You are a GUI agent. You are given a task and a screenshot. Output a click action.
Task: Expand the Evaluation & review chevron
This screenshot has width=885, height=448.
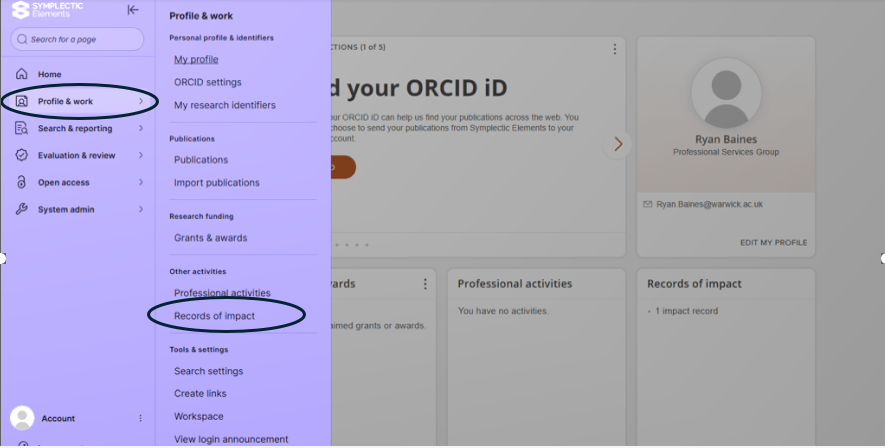tap(141, 155)
